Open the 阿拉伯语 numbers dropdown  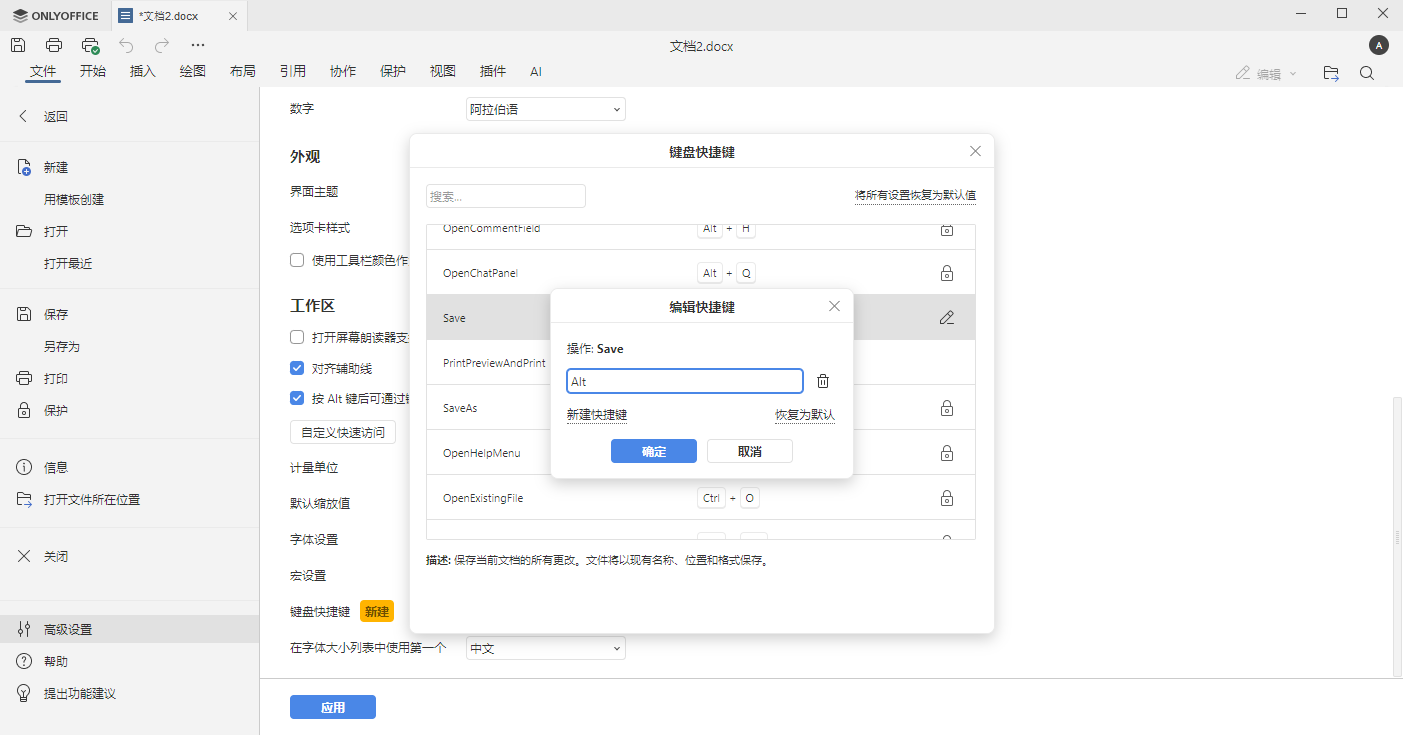pos(544,108)
